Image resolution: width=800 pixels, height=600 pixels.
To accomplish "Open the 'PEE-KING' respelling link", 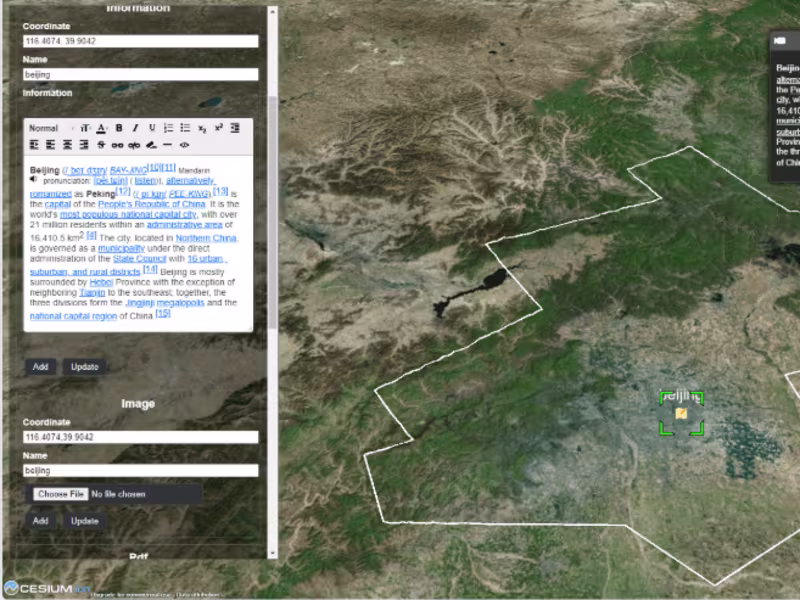I will pyautogui.click(x=189, y=194).
